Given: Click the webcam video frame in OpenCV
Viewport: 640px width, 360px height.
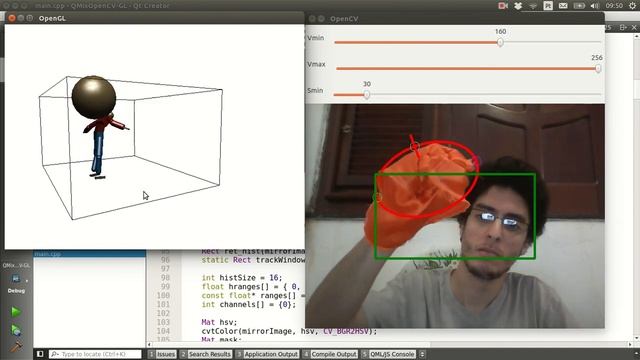Looking at the screenshot, I should click(x=455, y=216).
